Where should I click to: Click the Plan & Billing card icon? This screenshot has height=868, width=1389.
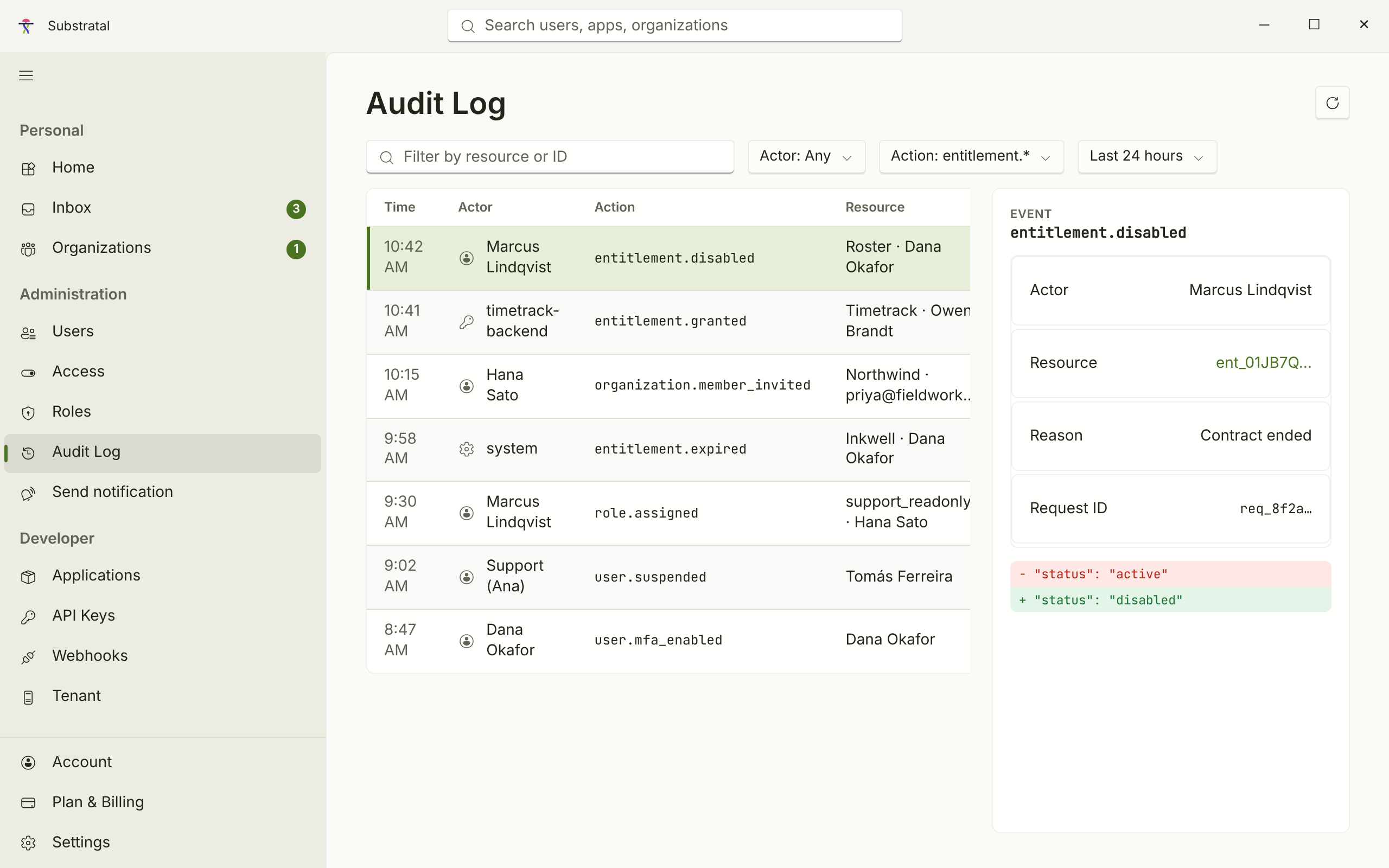tap(28, 802)
